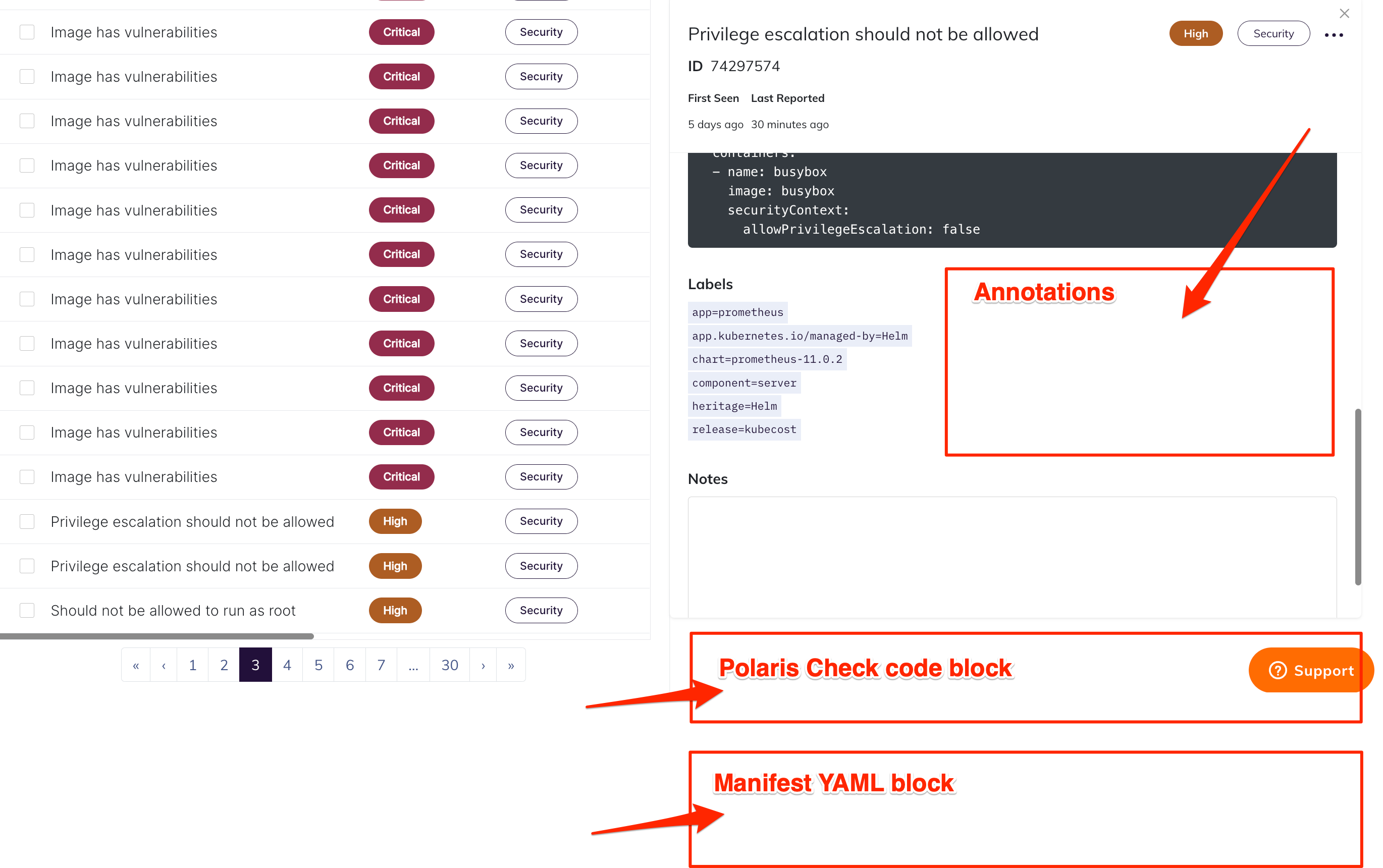Jump to first page with « icon
This screenshot has height=868, width=1383.
(135, 664)
